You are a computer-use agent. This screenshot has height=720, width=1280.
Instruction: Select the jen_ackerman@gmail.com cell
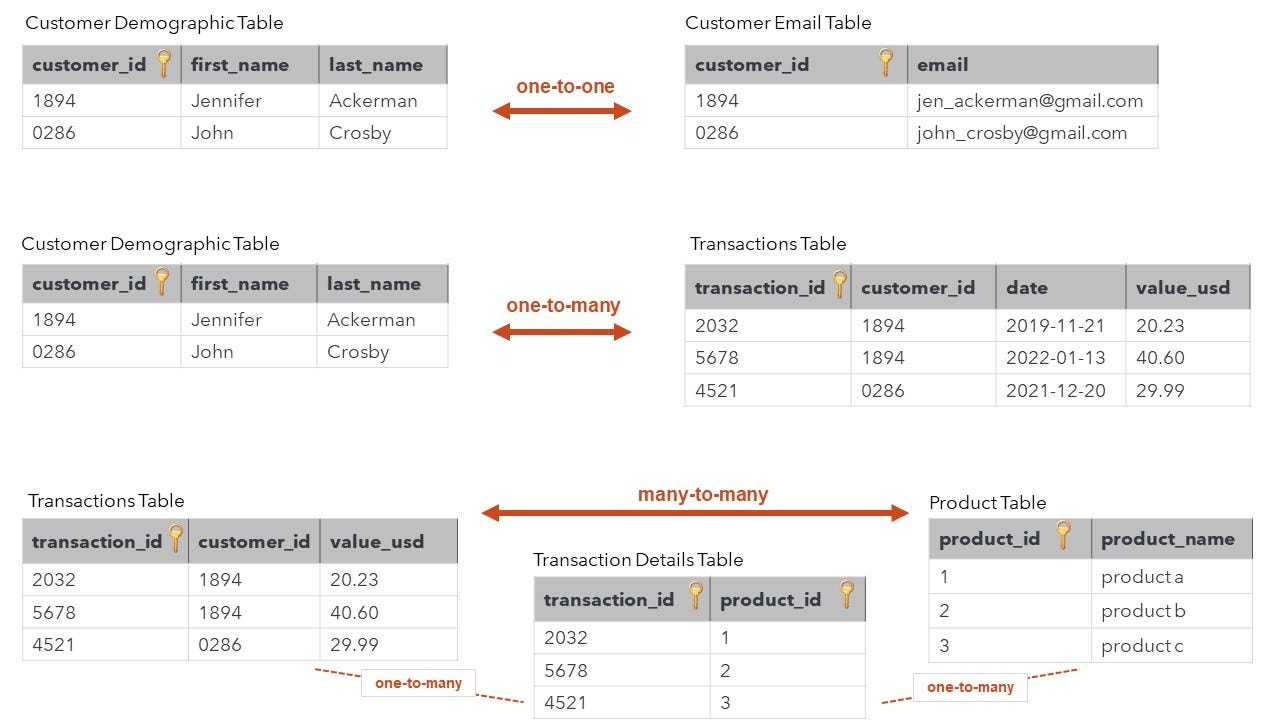pyautogui.click(x=1033, y=100)
